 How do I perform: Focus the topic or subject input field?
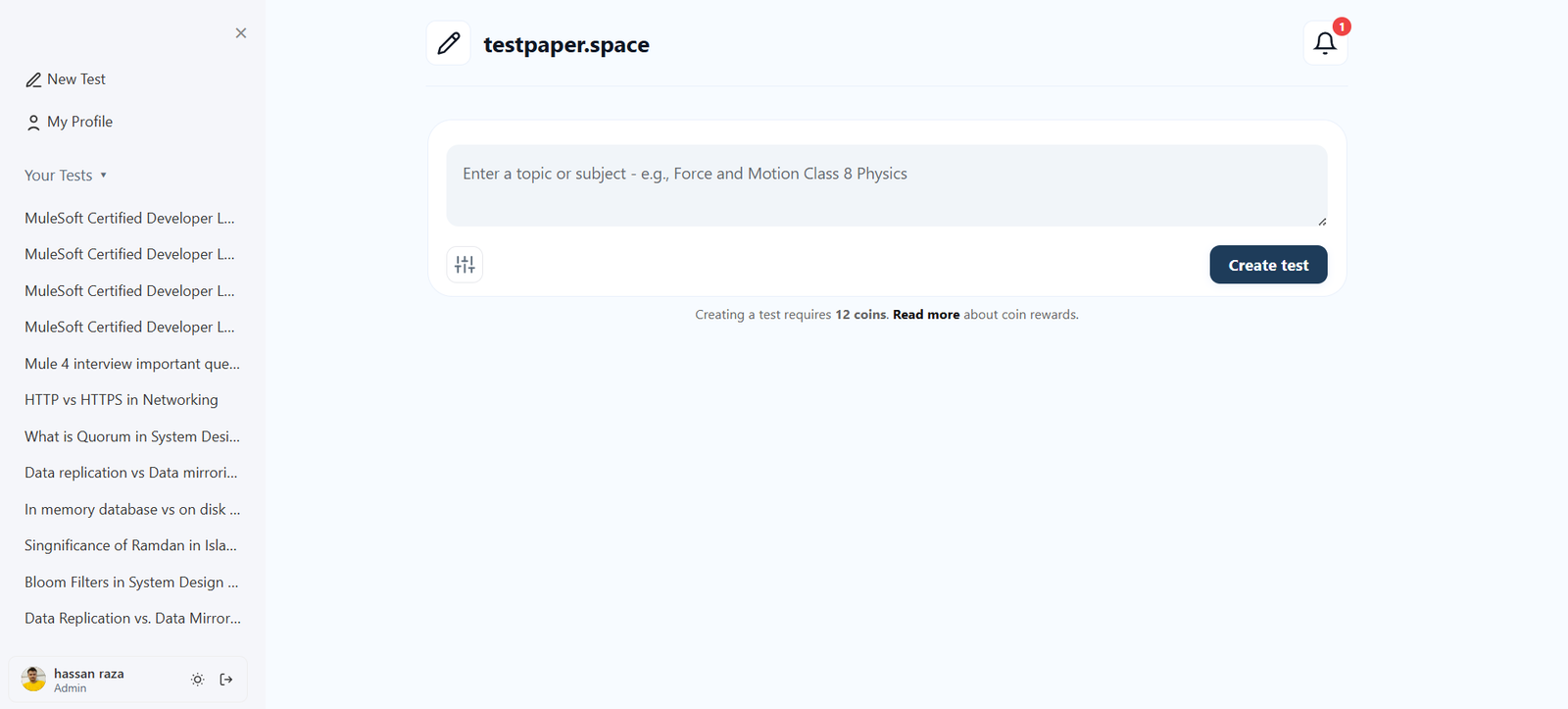pos(886,185)
